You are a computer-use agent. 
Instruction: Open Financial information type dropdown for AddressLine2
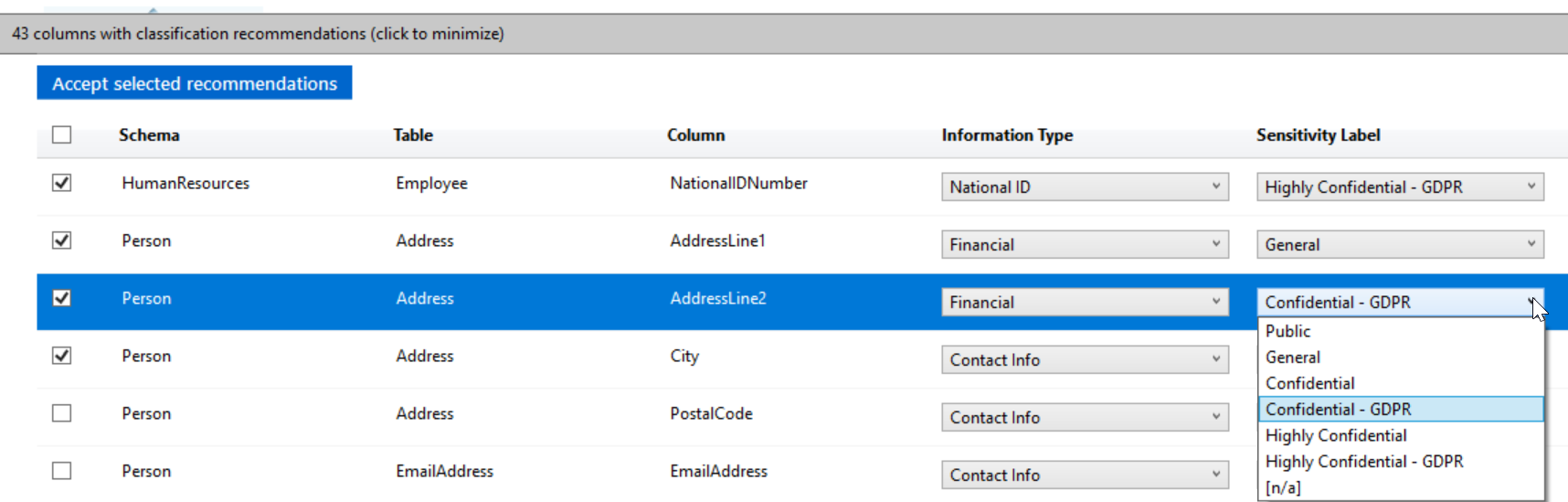click(x=1085, y=302)
